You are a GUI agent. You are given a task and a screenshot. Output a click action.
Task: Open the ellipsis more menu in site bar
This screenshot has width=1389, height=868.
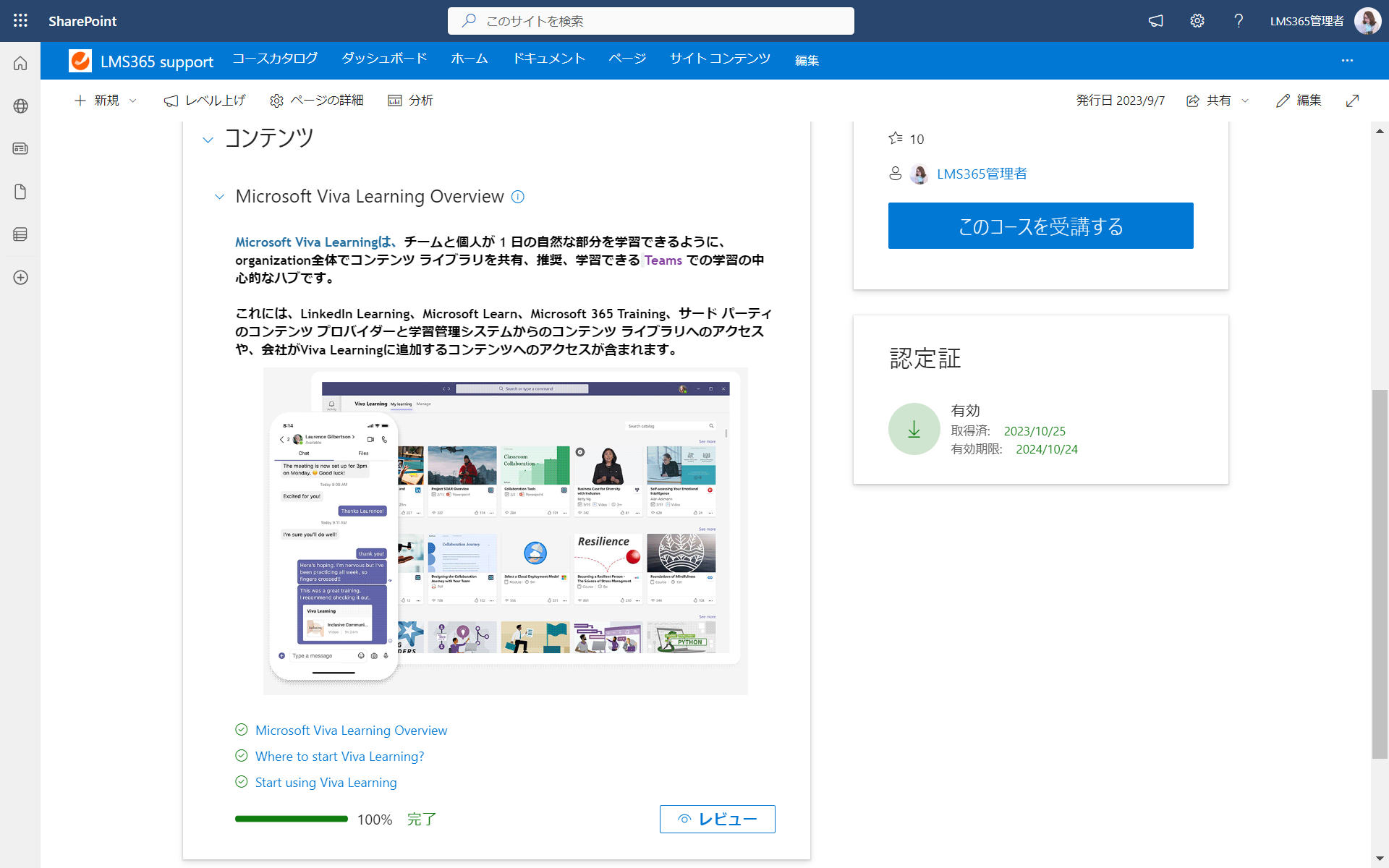pos(1347,61)
